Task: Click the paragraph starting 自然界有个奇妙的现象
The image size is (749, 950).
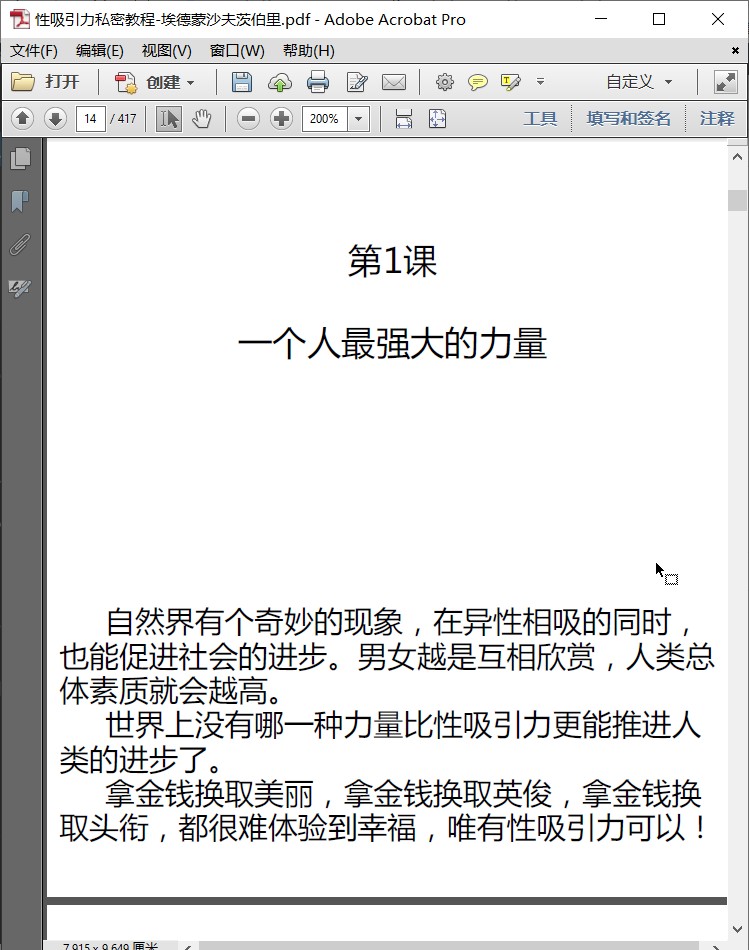Action: (387, 656)
